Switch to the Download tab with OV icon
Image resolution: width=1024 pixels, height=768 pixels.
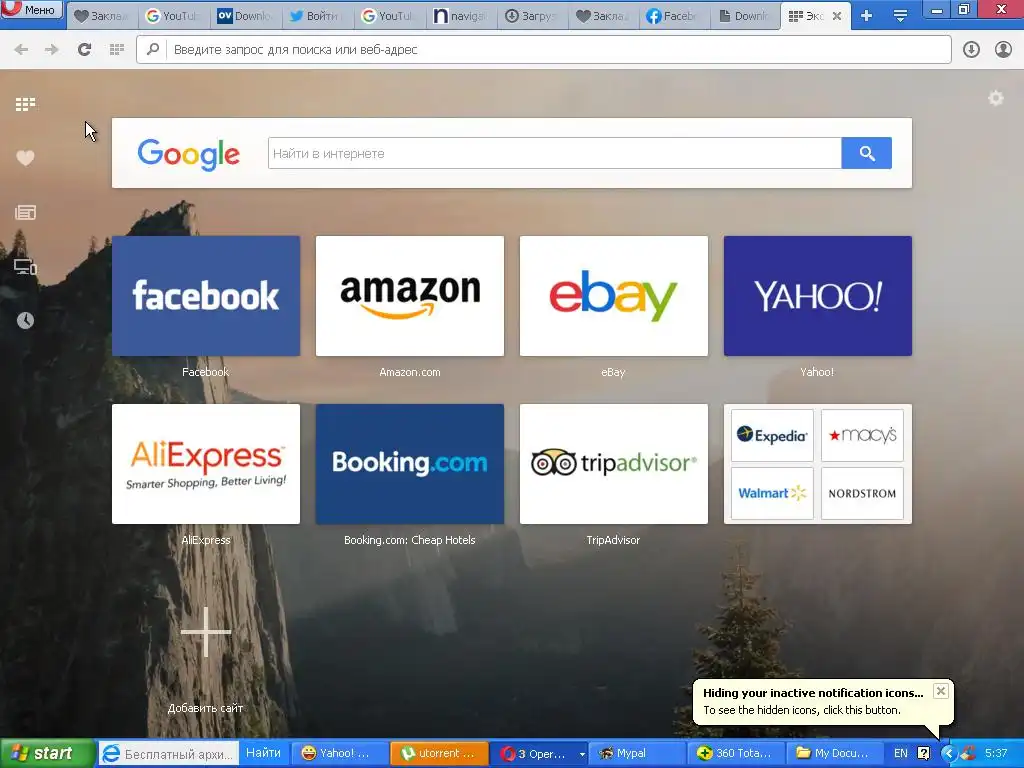(x=246, y=16)
